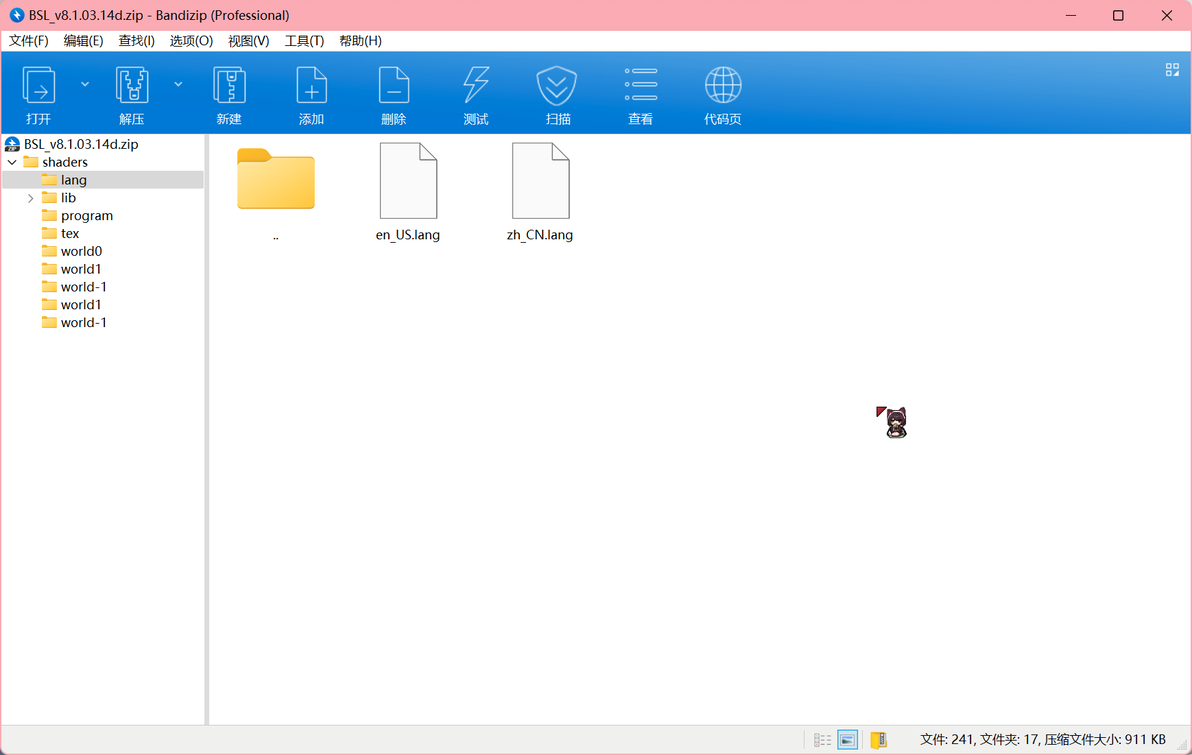Image resolution: width=1192 pixels, height=755 pixels.
Task: Click the Extract (解压) toolbar icon
Action: (x=132, y=85)
